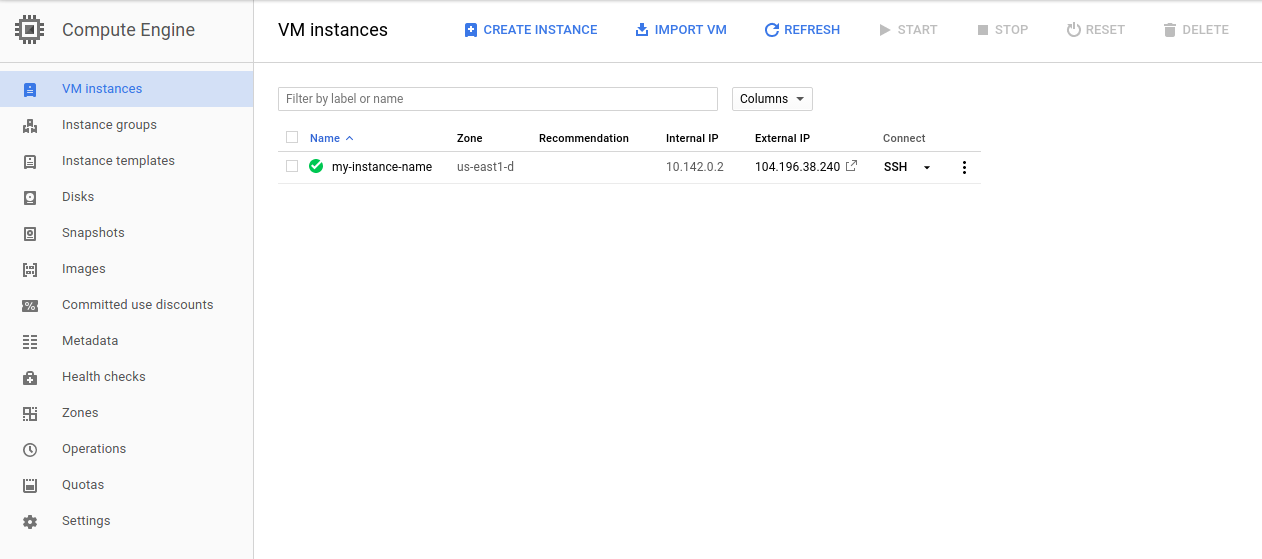The width and height of the screenshot is (1262, 559).
Task: Refresh the VM instances list
Action: click(x=802, y=30)
